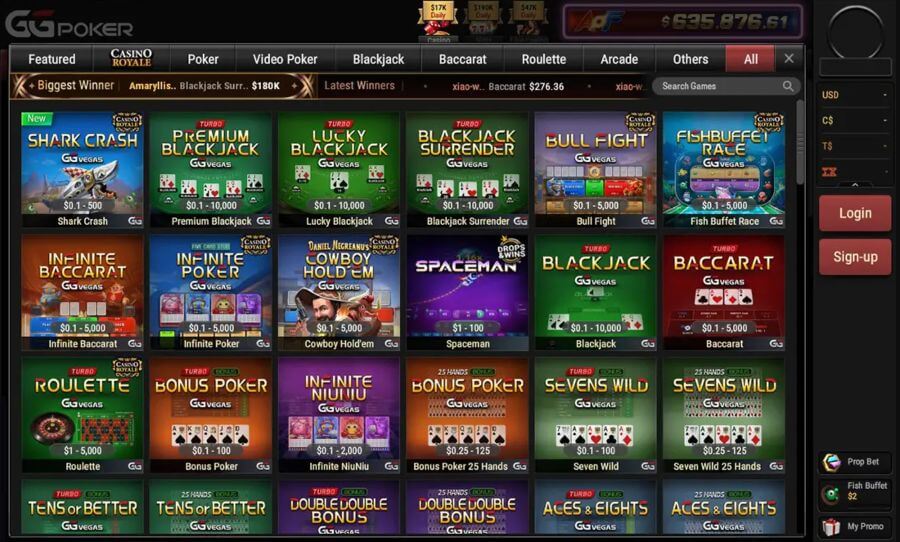This screenshot has width=900, height=542.
Task: Select the USD currency row
Action: pyautogui.click(x=854, y=95)
